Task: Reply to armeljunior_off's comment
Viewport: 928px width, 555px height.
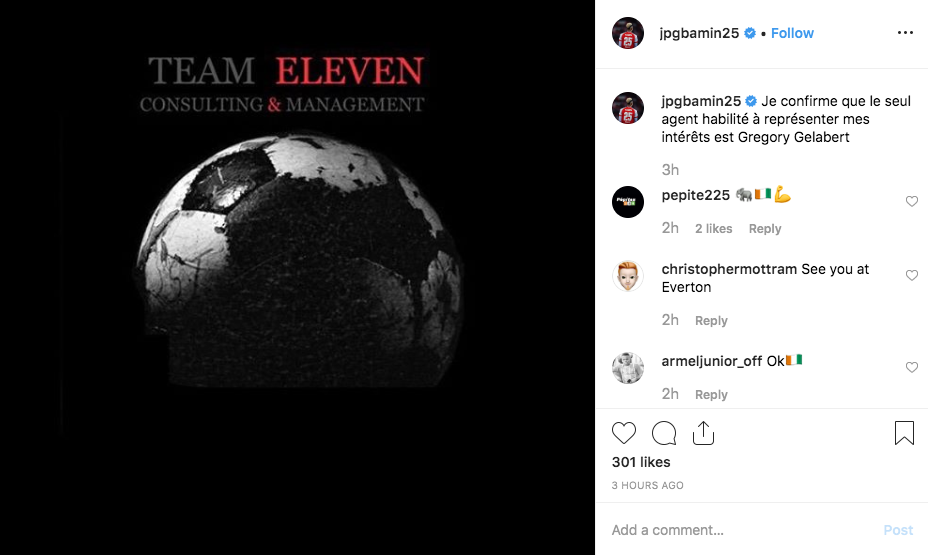Action: coord(711,395)
